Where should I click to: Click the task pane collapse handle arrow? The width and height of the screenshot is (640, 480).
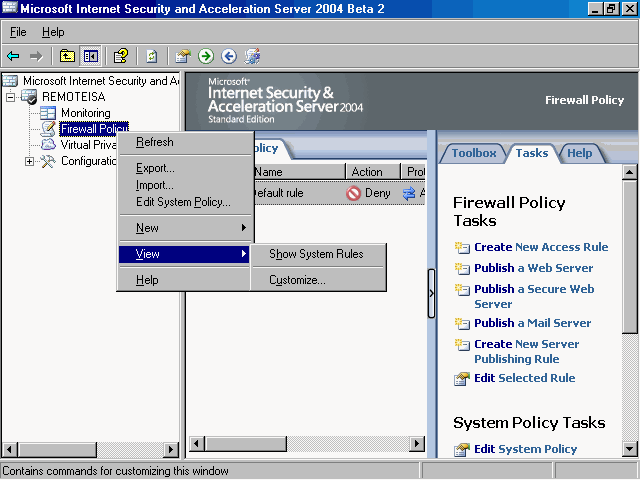click(x=431, y=294)
